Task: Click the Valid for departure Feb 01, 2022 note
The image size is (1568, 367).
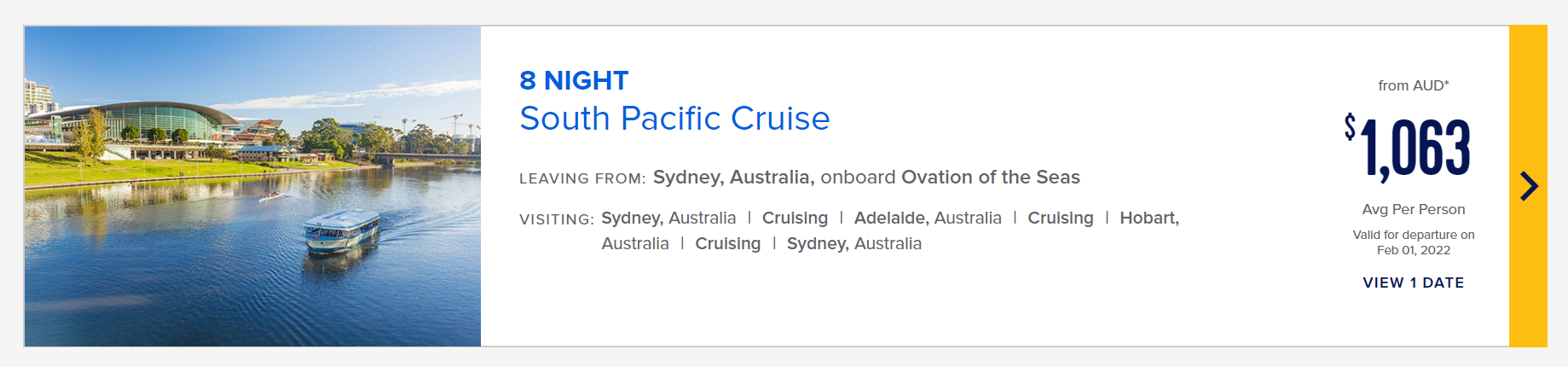Action: coord(1414,242)
